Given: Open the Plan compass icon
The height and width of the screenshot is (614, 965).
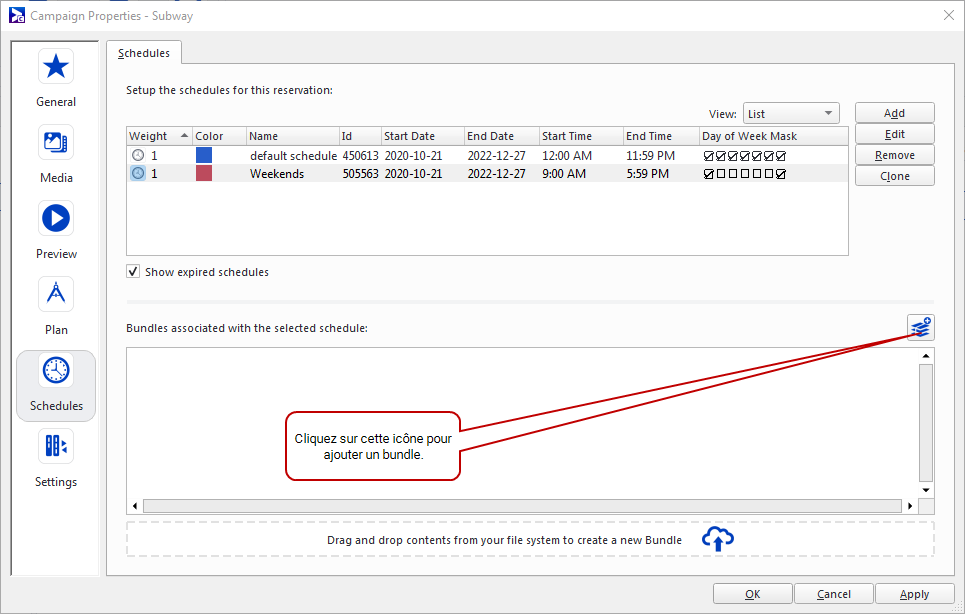Looking at the screenshot, I should [56, 294].
